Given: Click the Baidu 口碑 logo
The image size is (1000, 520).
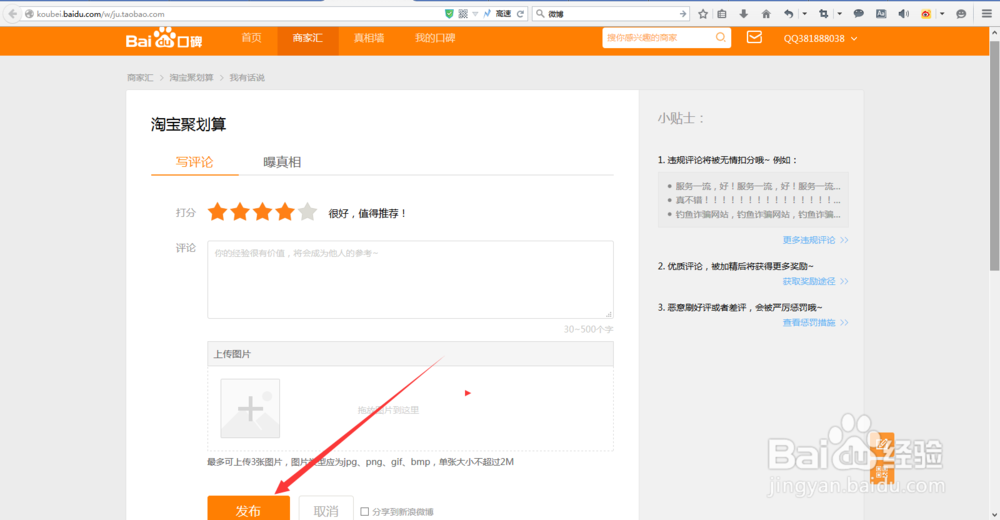Looking at the screenshot, I should point(164,38).
